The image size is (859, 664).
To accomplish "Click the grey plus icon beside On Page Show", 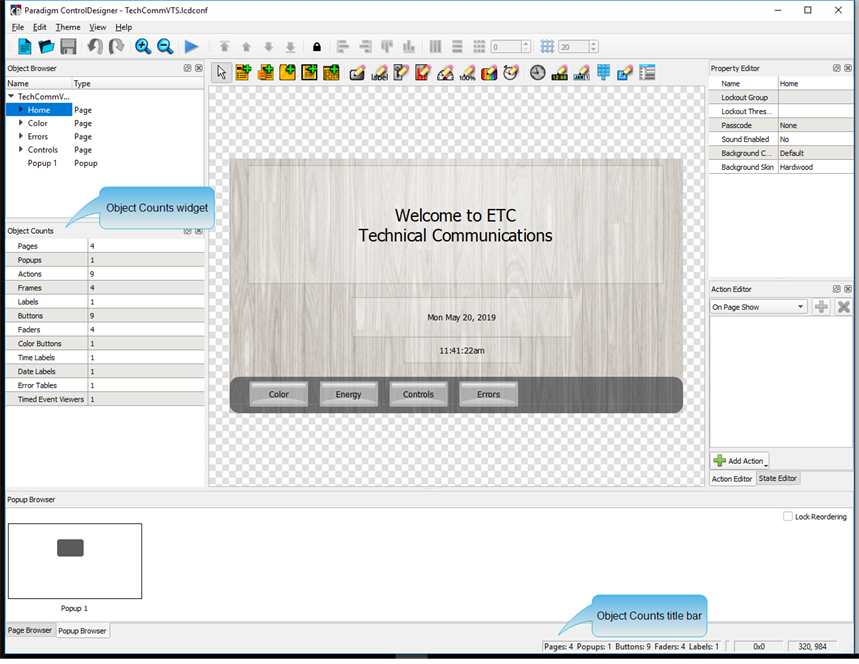I will click(821, 307).
